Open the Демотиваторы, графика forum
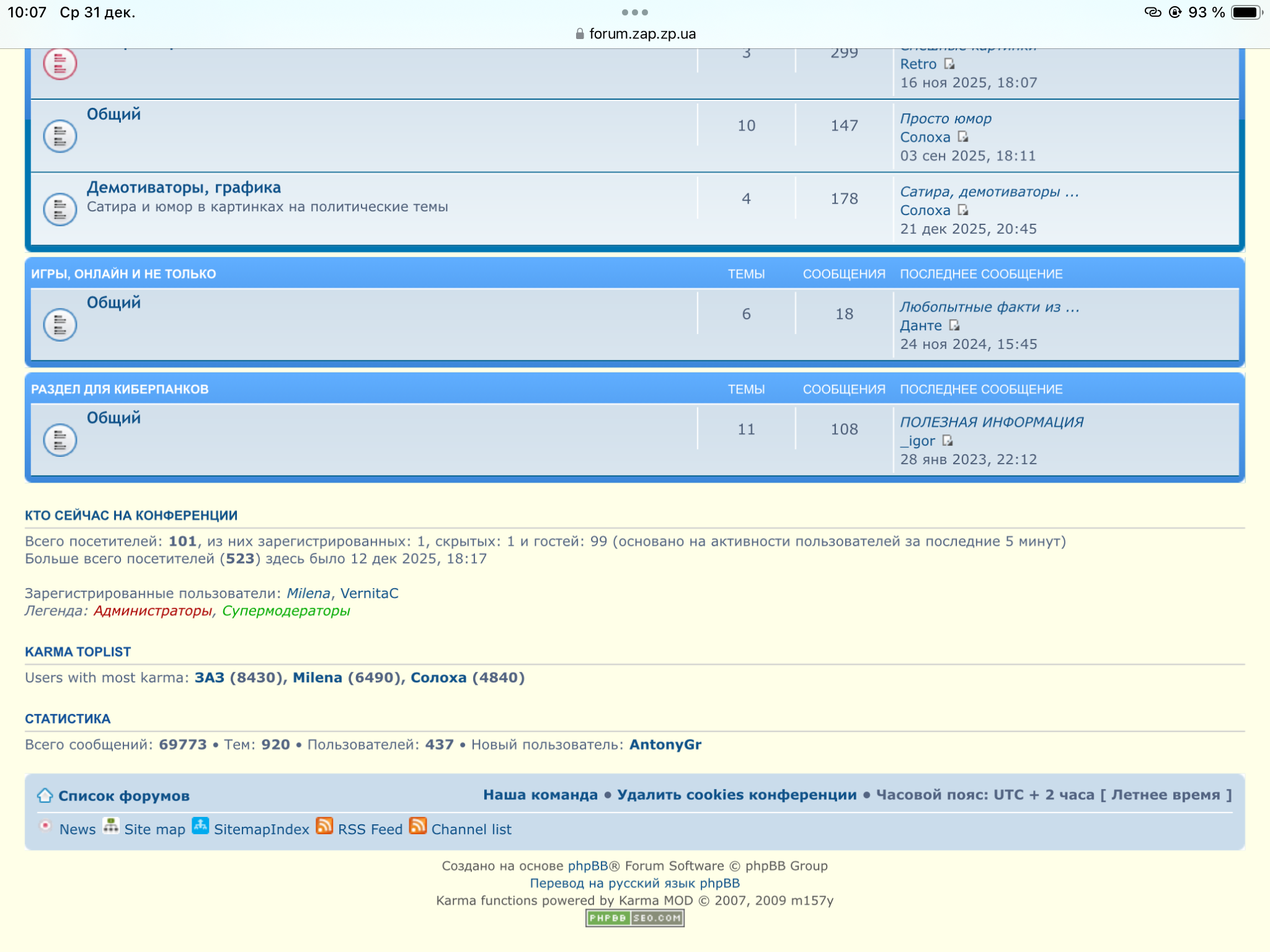The image size is (1270, 952). tap(184, 187)
